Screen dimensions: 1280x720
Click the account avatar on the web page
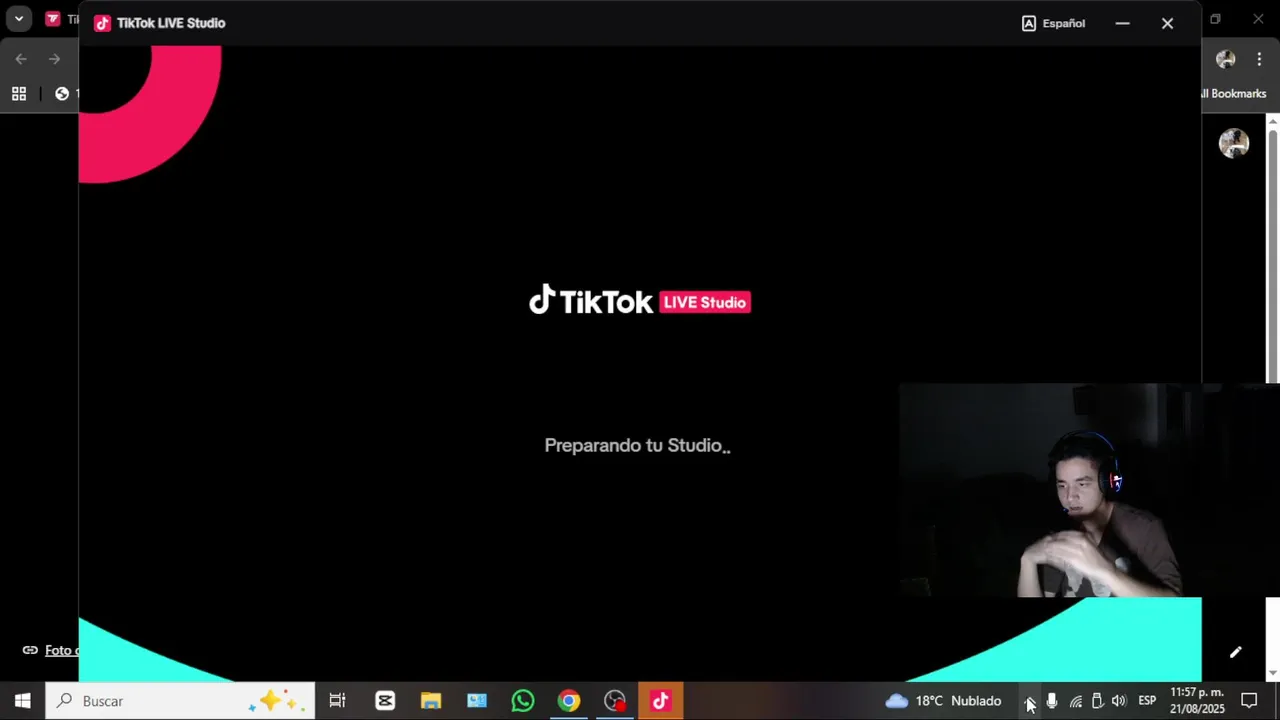(1234, 143)
